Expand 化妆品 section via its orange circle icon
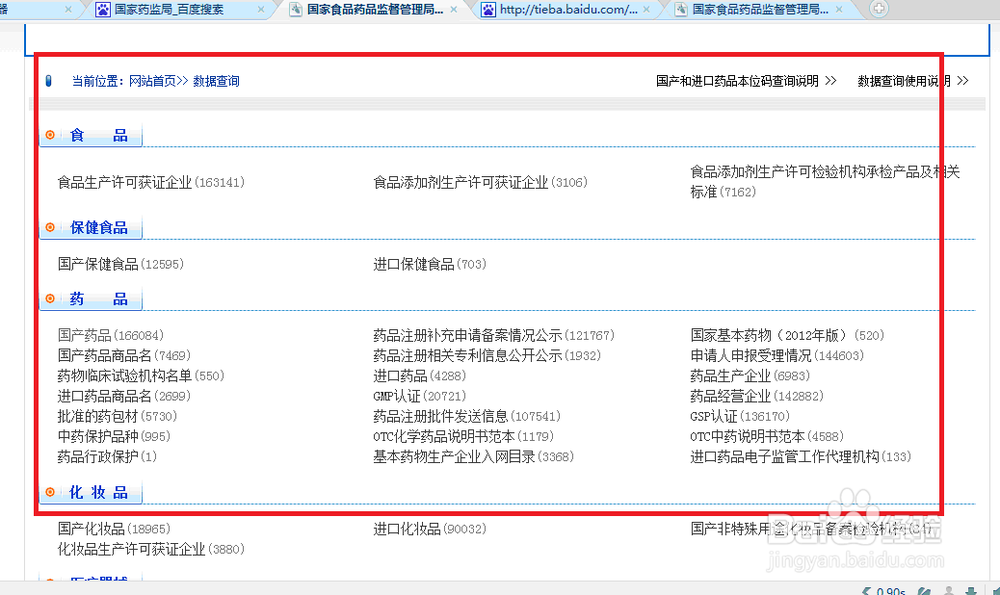The height and width of the screenshot is (595, 1000). coord(49,492)
